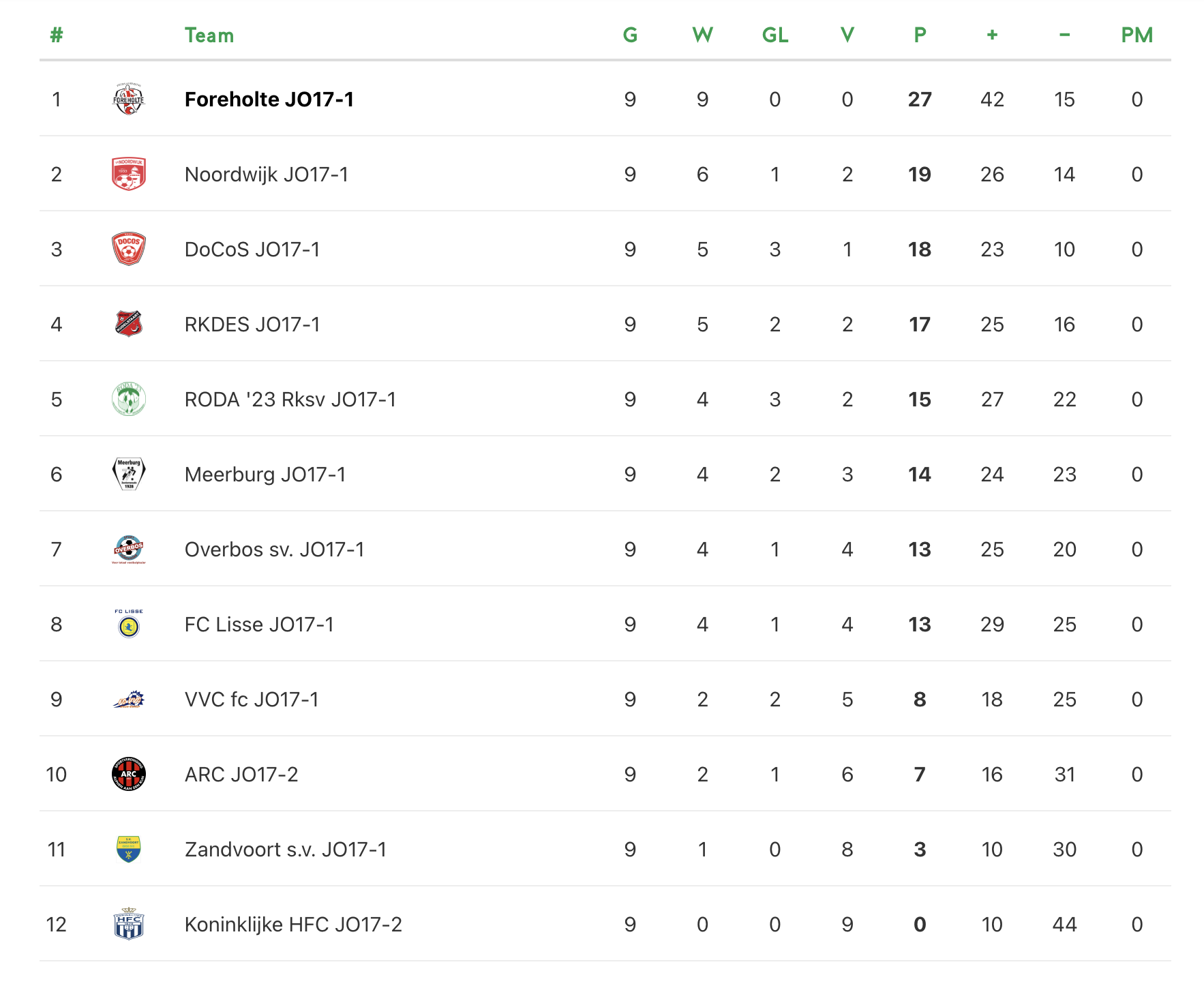1204x986 pixels.
Task: Select the GL column header
Action: (x=775, y=35)
